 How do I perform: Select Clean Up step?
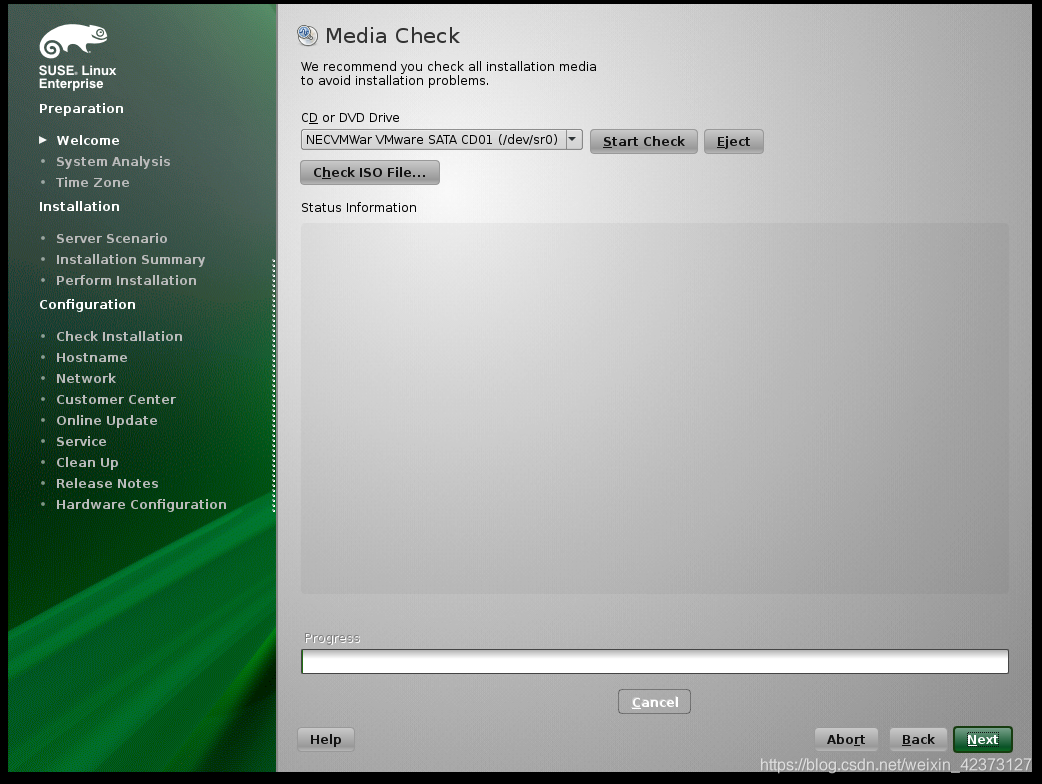(87, 462)
